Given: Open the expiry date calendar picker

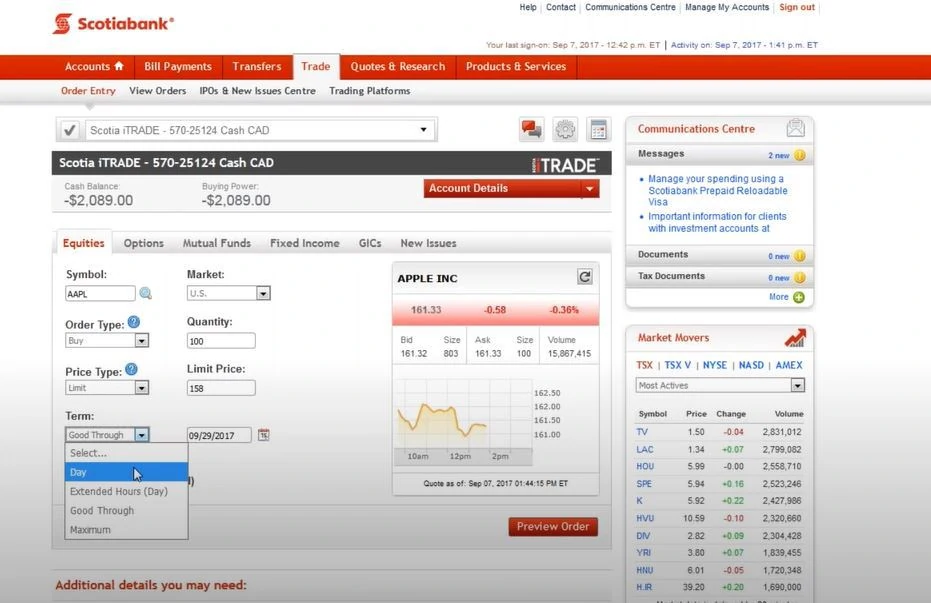Looking at the screenshot, I should pyautogui.click(x=264, y=435).
